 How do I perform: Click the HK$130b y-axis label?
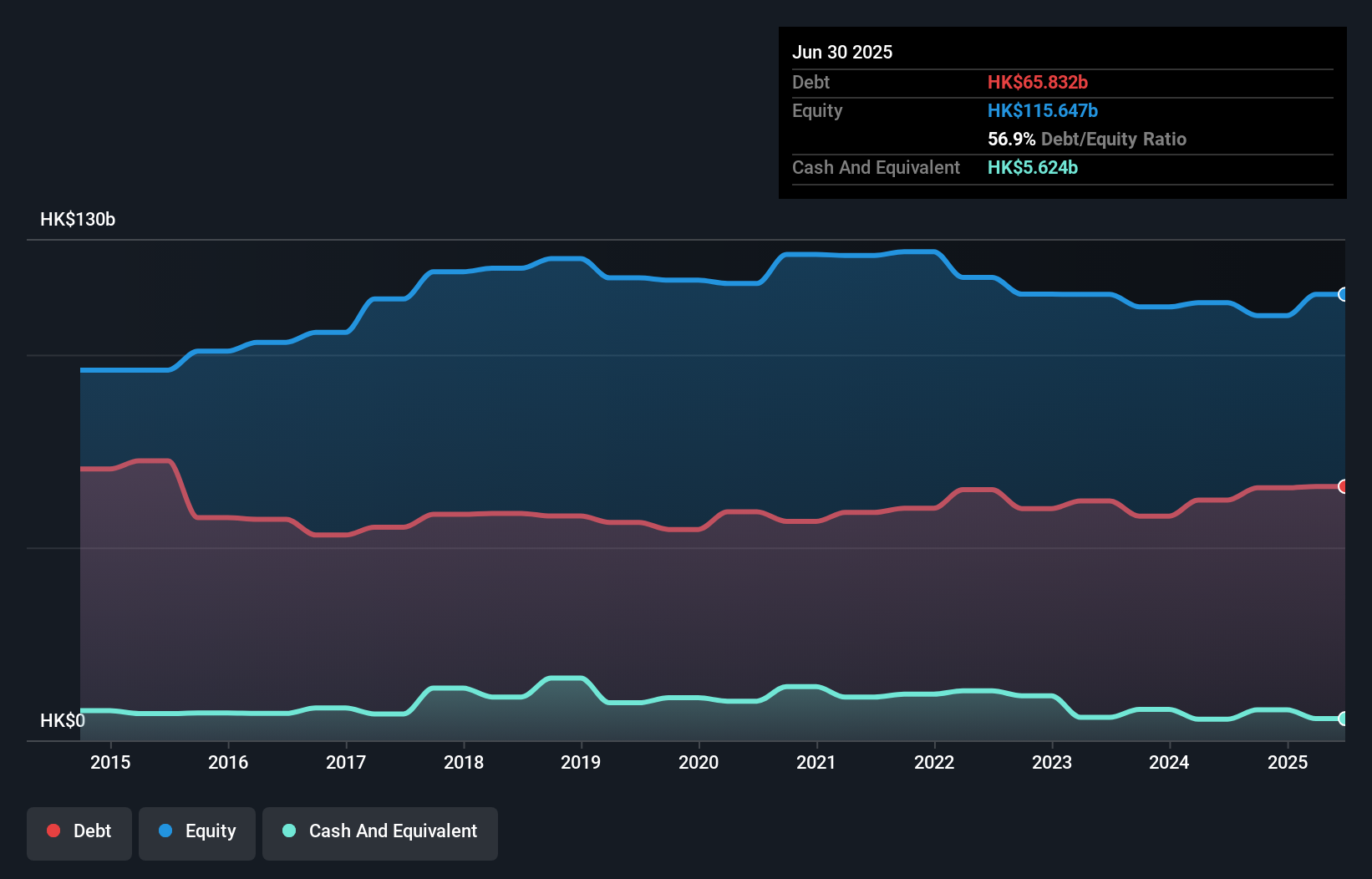(78, 220)
